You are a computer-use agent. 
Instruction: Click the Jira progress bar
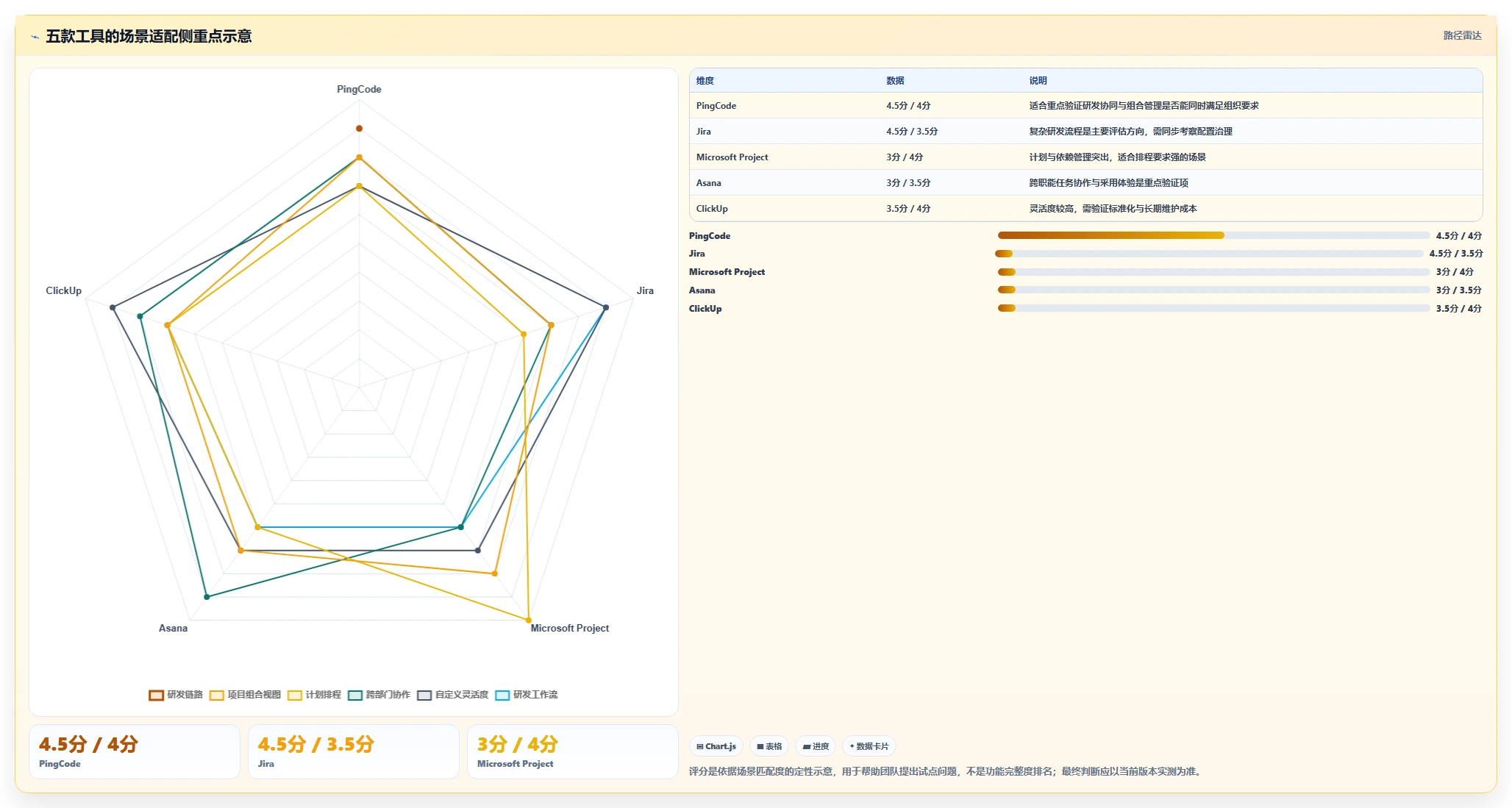(1209, 254)
